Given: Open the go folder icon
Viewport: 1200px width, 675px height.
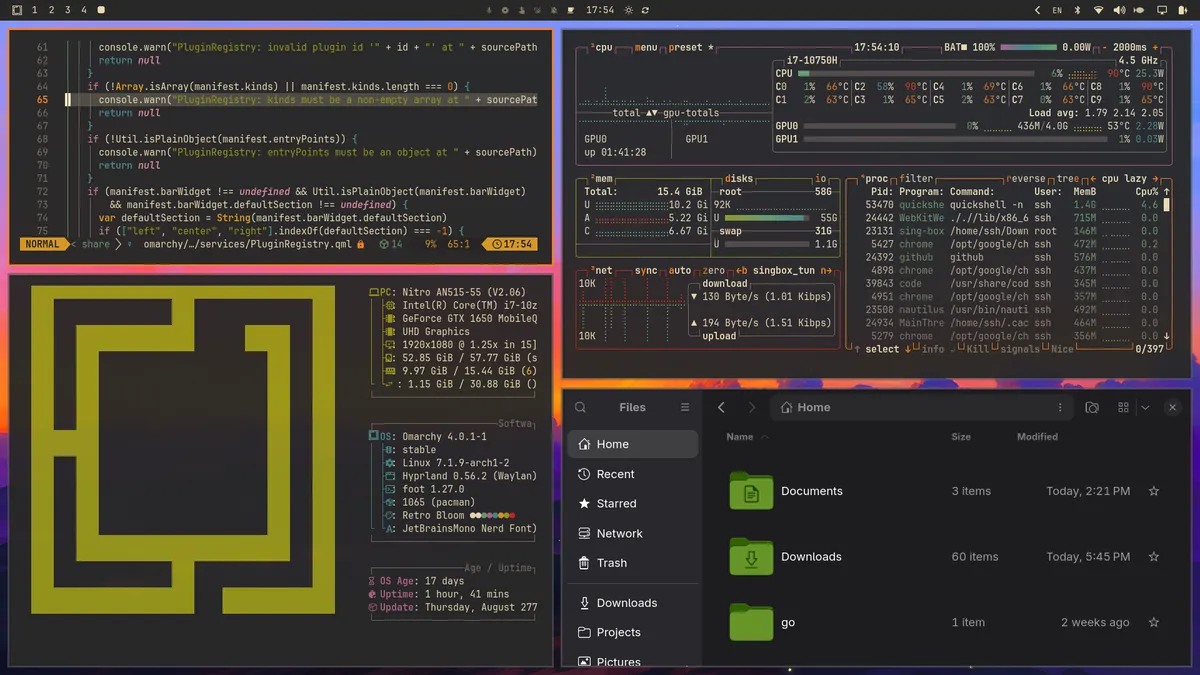Looking at the screenshot, I should tap(751, 622).
